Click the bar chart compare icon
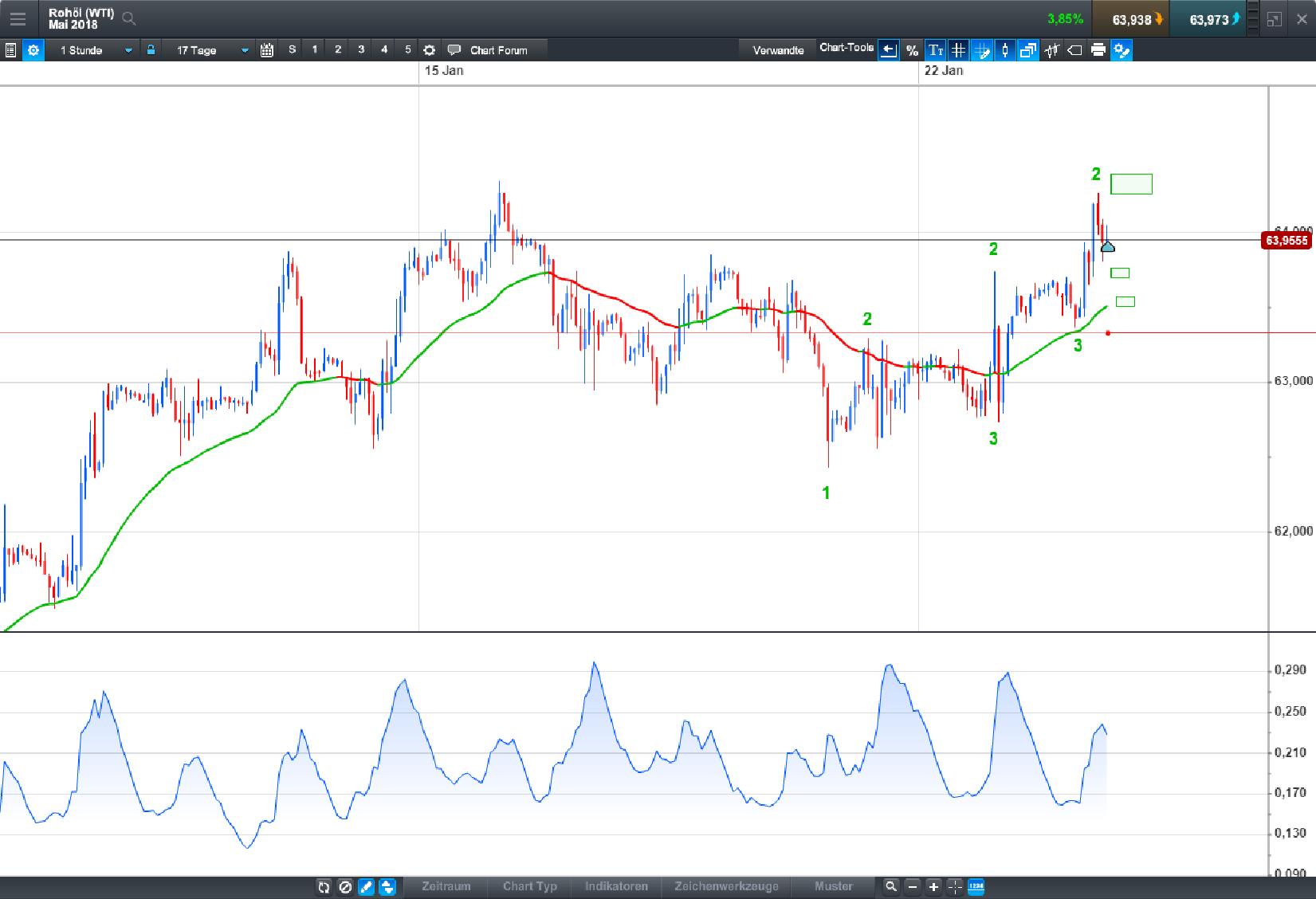The image size is (1316, 899). [x=1052, y=50]
